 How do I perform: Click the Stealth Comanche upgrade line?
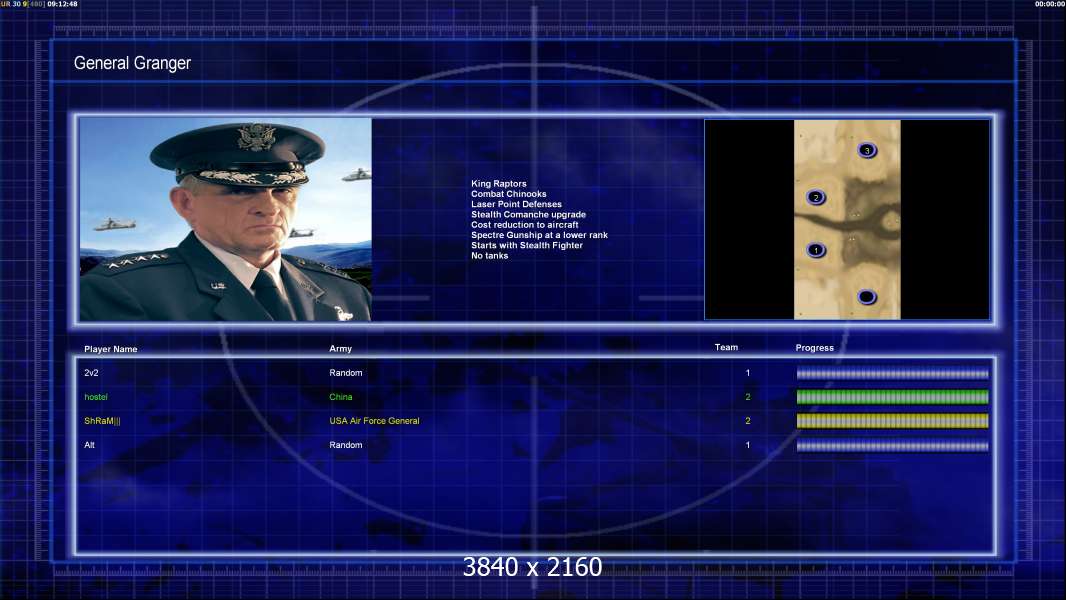528,214
